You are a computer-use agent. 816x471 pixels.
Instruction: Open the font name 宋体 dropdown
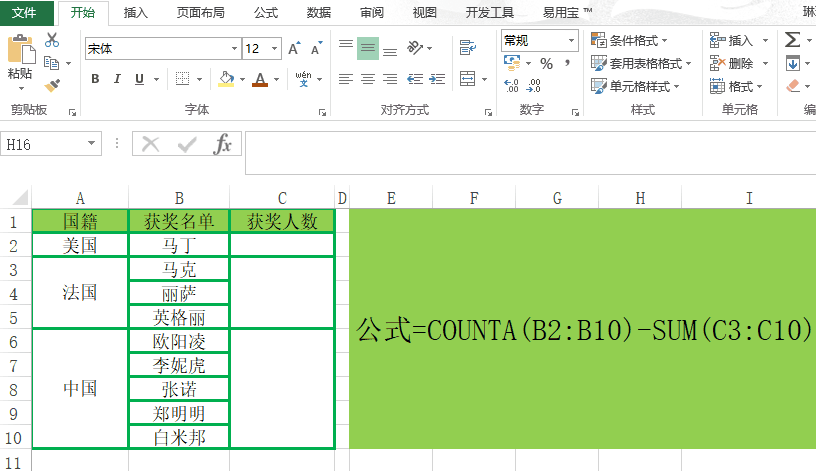coord(234,49)
